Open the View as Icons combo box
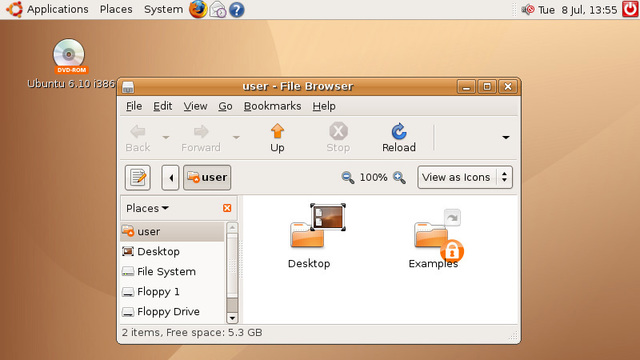 coord(465,177)
